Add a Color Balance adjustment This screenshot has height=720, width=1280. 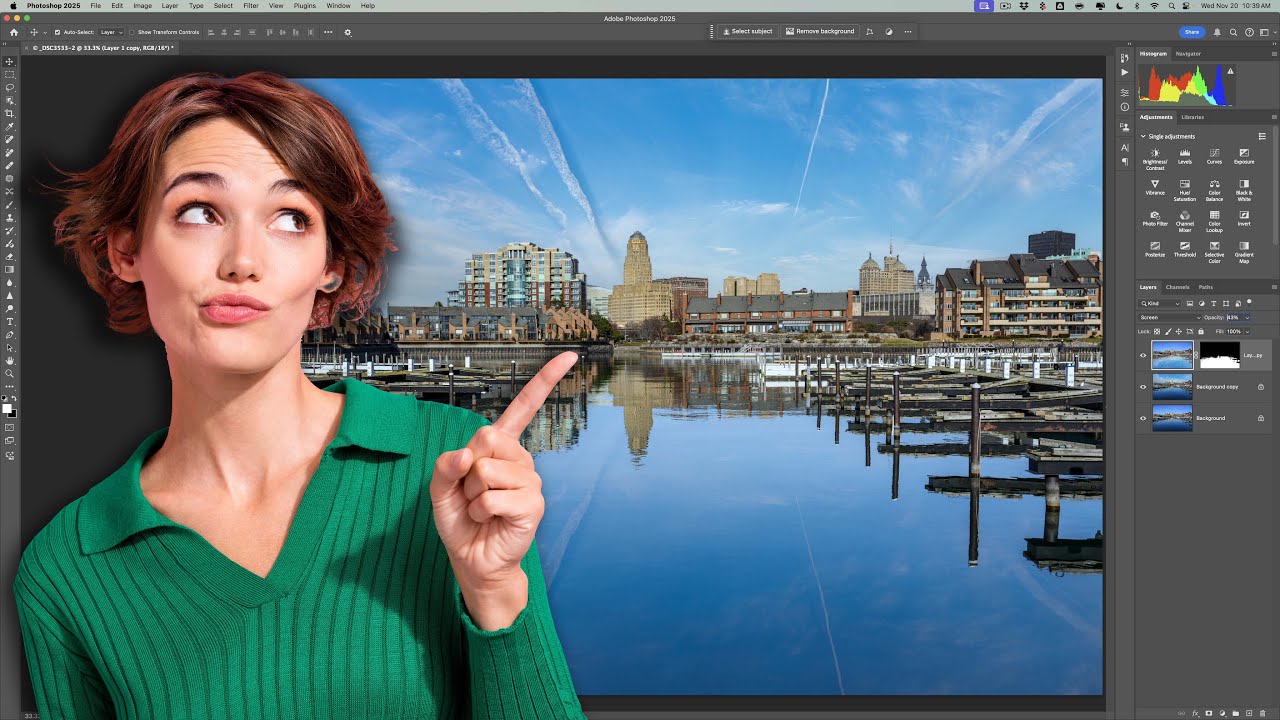(1214, 189)
